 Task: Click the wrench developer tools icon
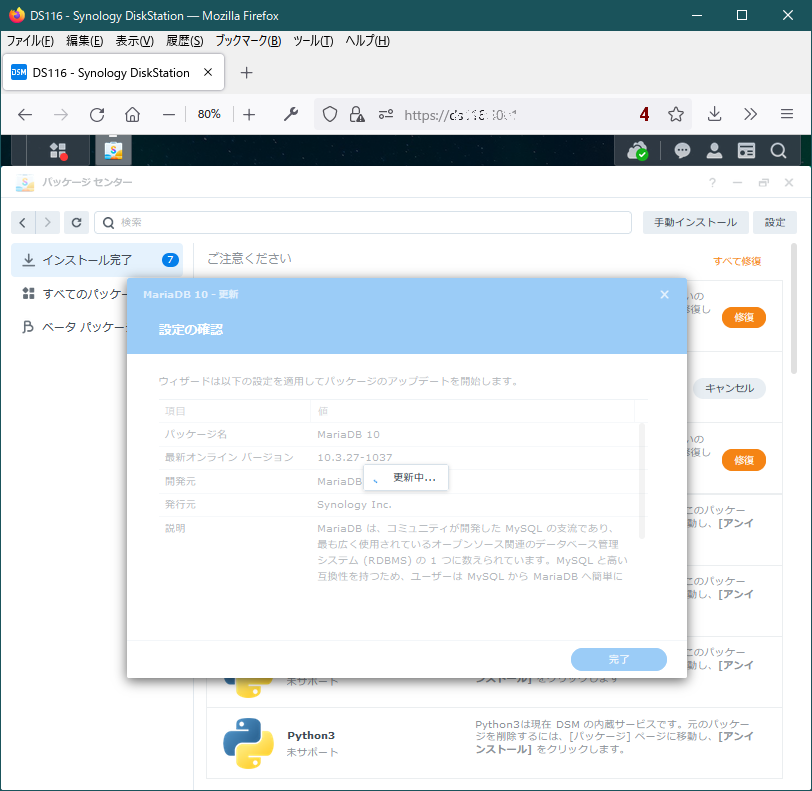click(x=291, y=114)
